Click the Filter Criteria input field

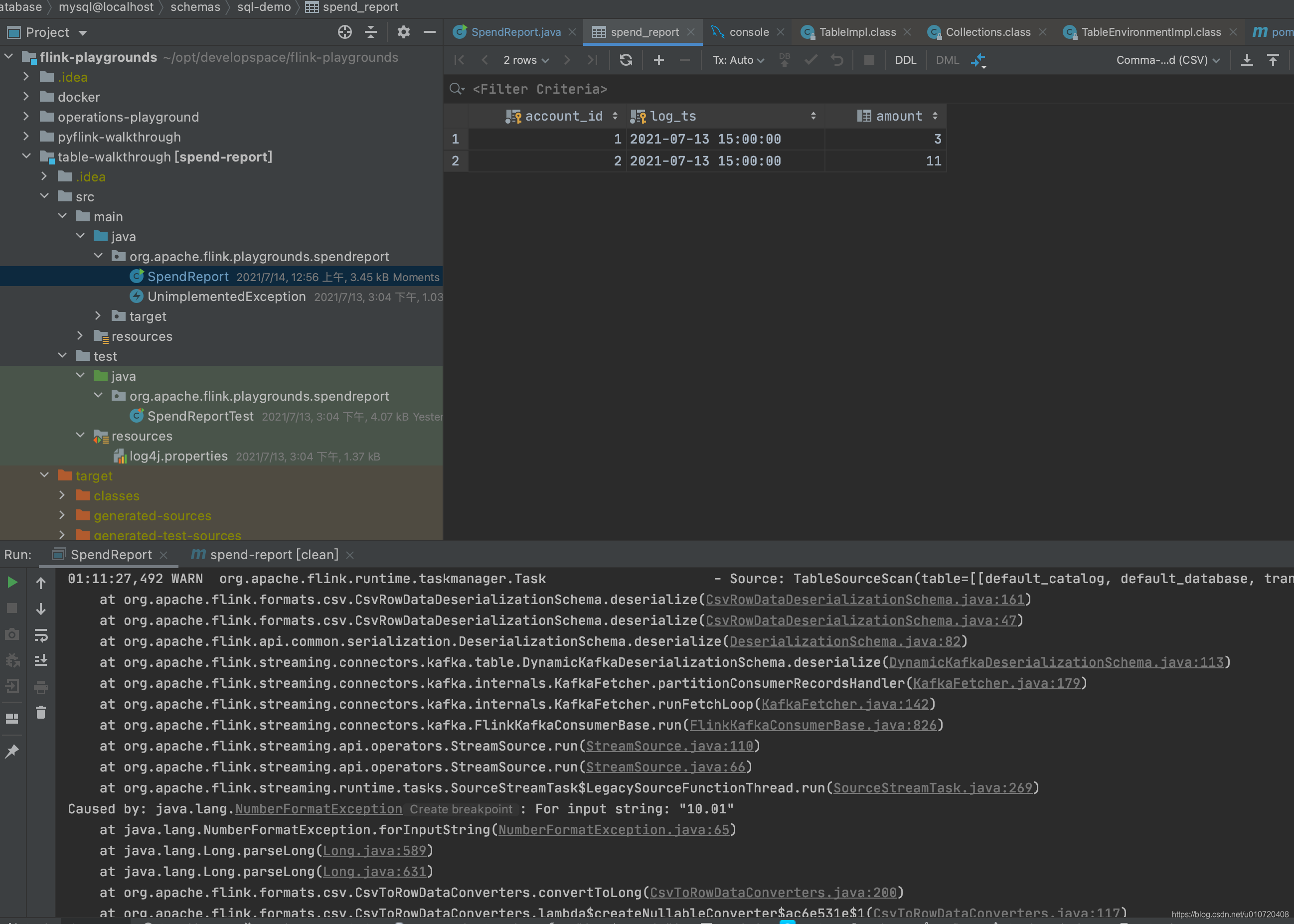point(539,89)
